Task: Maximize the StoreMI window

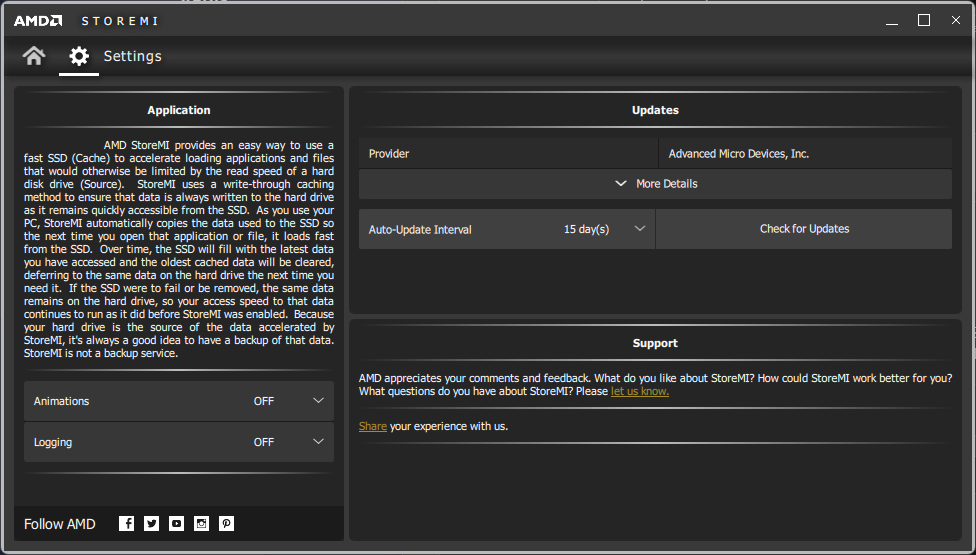Action: 924,21
